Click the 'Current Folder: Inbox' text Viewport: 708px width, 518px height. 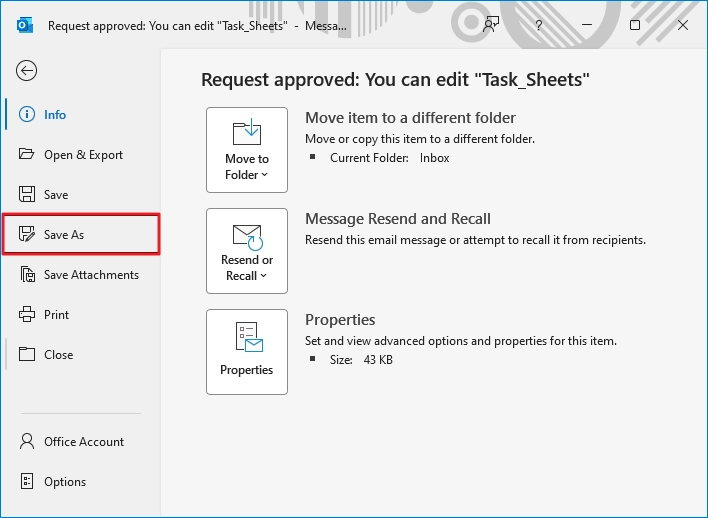pos(390,158)
